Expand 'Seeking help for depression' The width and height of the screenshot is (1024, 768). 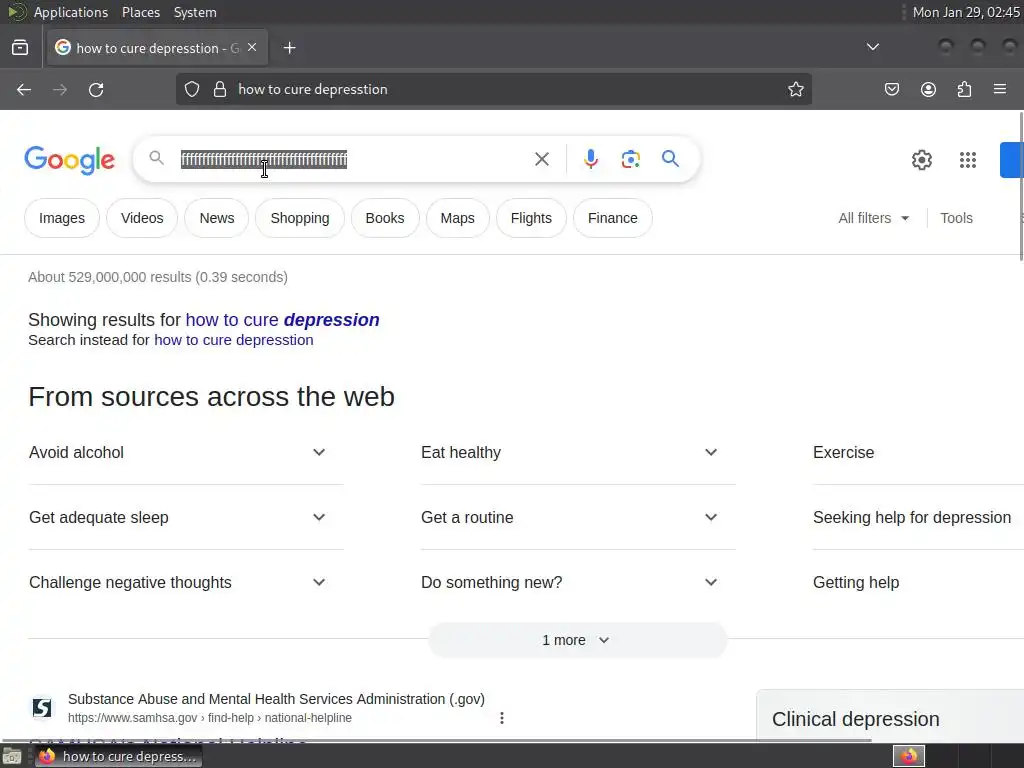pyautogui.click(x=918, y=517)
